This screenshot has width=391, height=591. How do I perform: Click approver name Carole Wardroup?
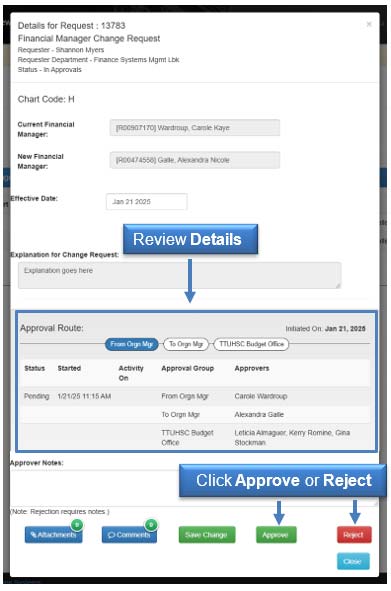261,396
